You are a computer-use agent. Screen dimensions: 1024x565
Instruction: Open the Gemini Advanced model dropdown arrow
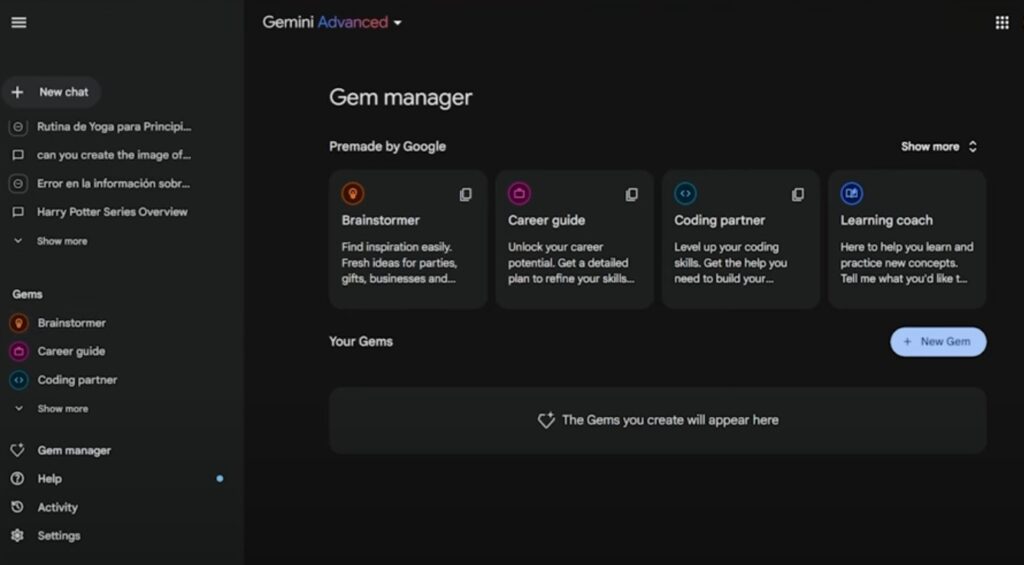pyautogui.click(x=398, y=23)
